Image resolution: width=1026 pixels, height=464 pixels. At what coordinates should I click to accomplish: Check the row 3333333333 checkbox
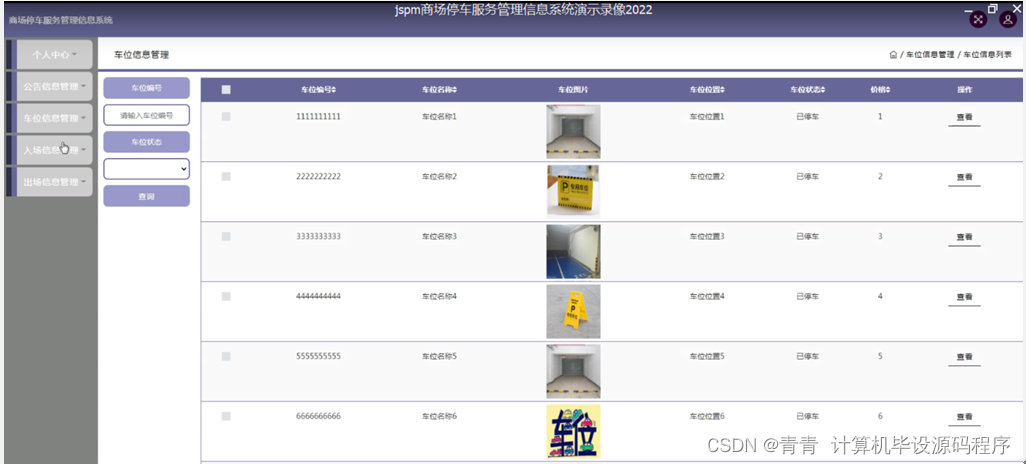(226, 236)
